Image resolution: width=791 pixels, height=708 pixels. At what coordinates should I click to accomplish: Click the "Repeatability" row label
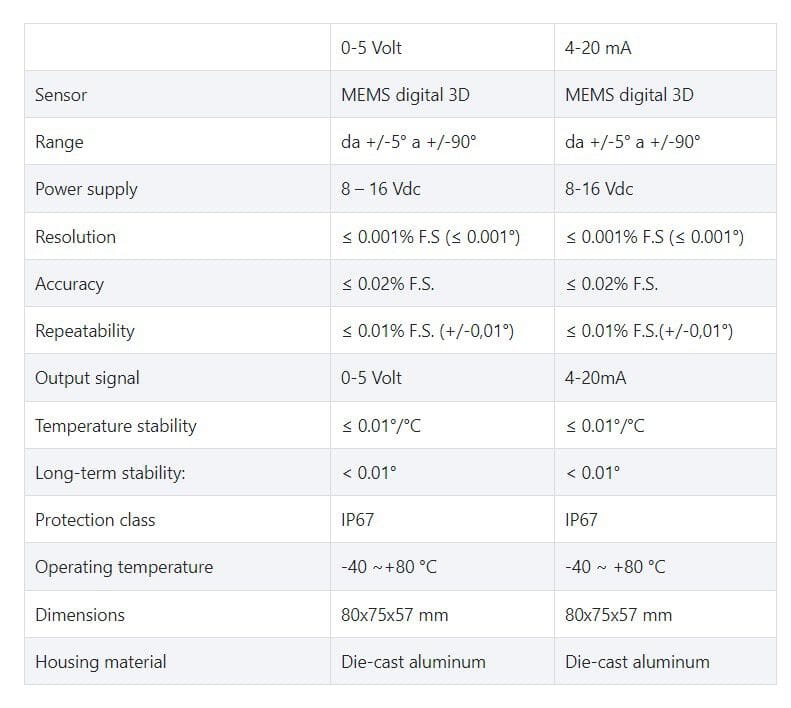point(84,331)
